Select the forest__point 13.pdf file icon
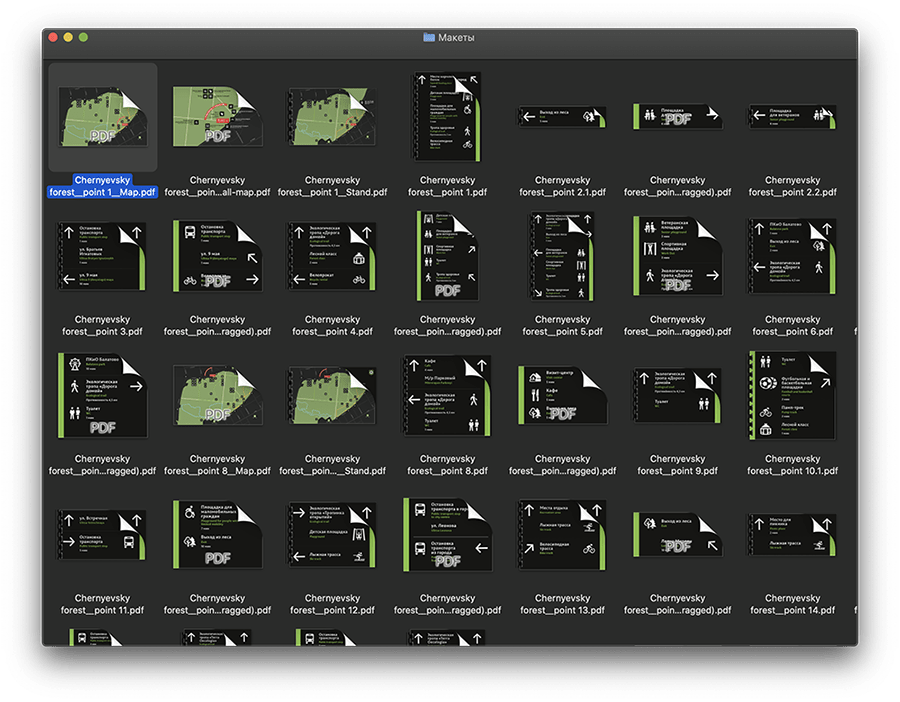900x702 pixels. coord(562,534)
